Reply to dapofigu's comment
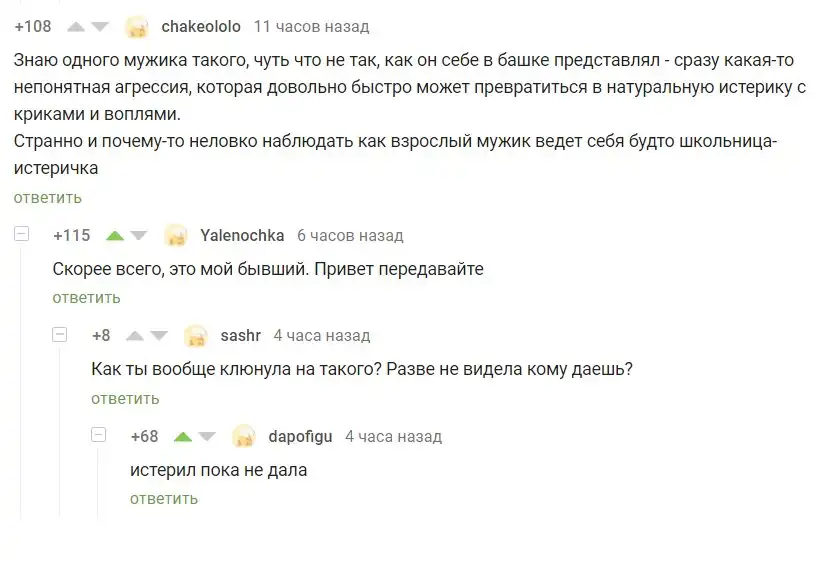The height and width of the screenshot is (562, 838). click(164, 498)
